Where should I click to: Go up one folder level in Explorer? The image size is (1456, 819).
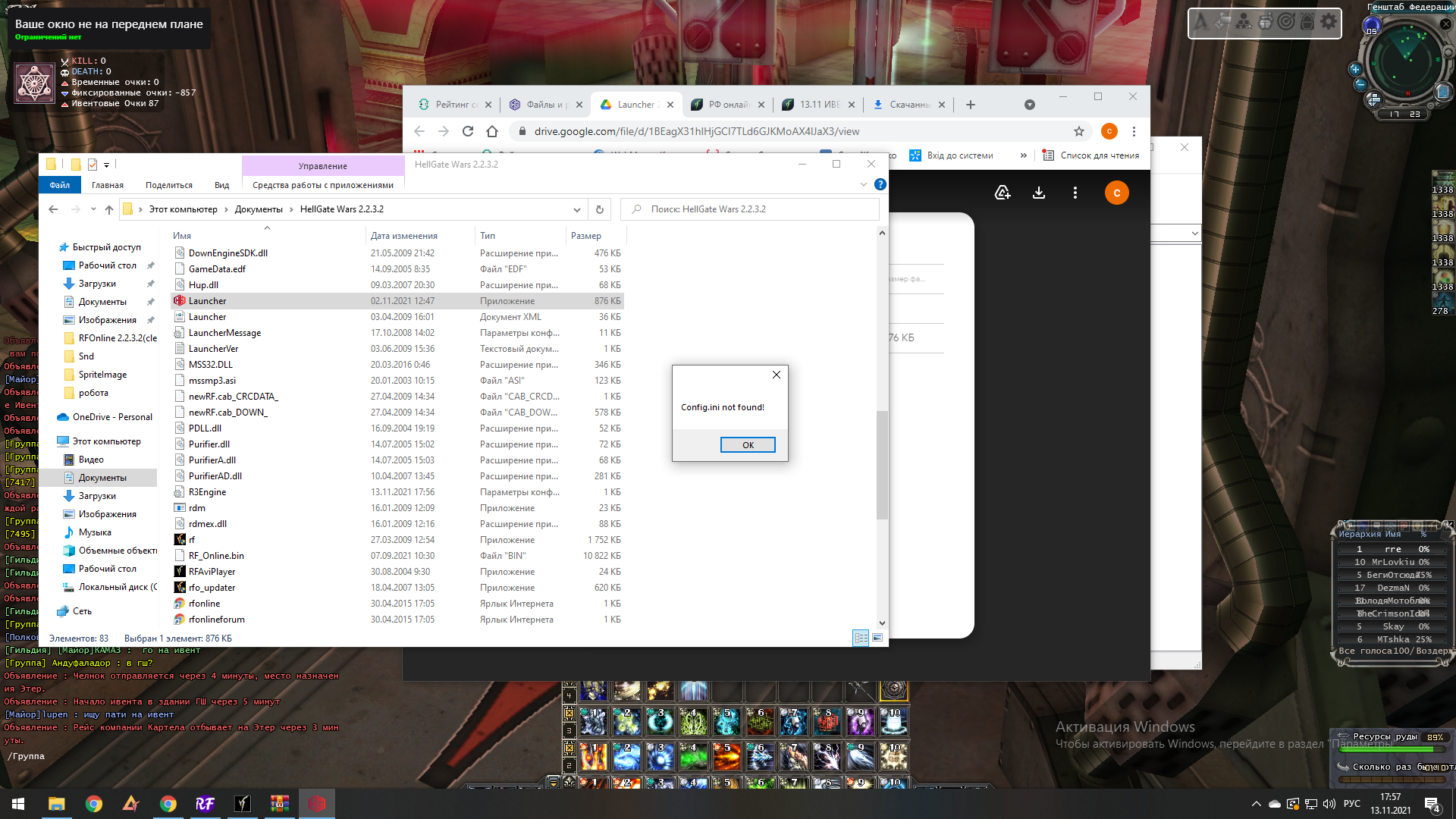pyautogui.click(x=109, y=209)
